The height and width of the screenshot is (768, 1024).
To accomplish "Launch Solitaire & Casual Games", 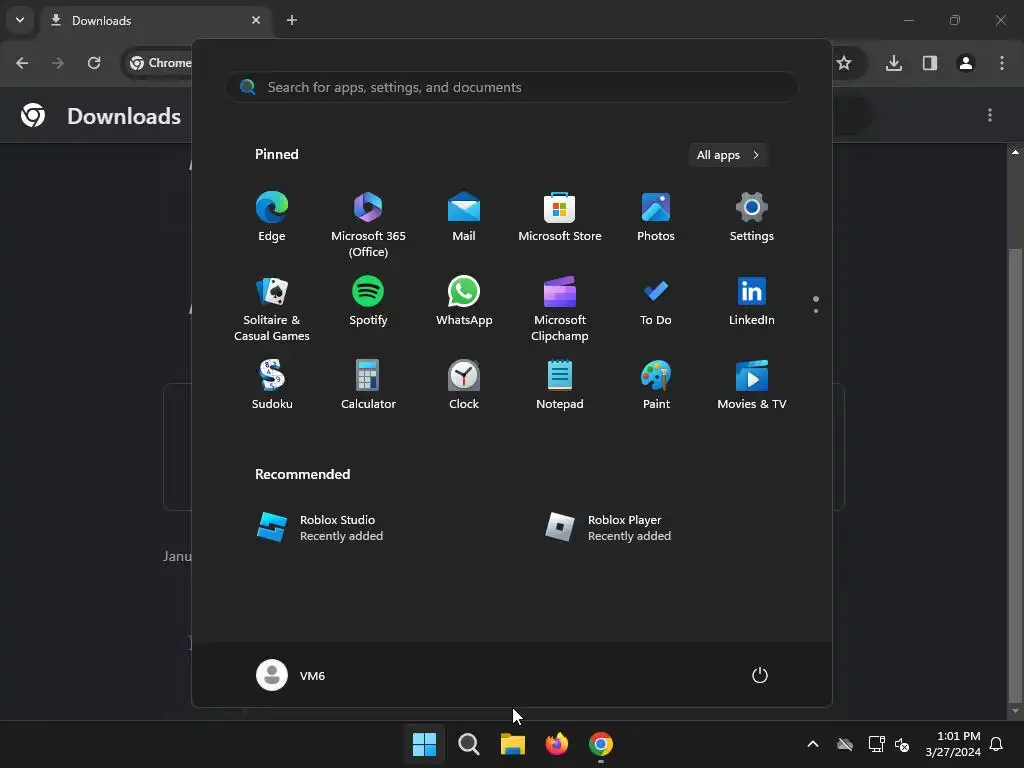I will coord(272,308).
